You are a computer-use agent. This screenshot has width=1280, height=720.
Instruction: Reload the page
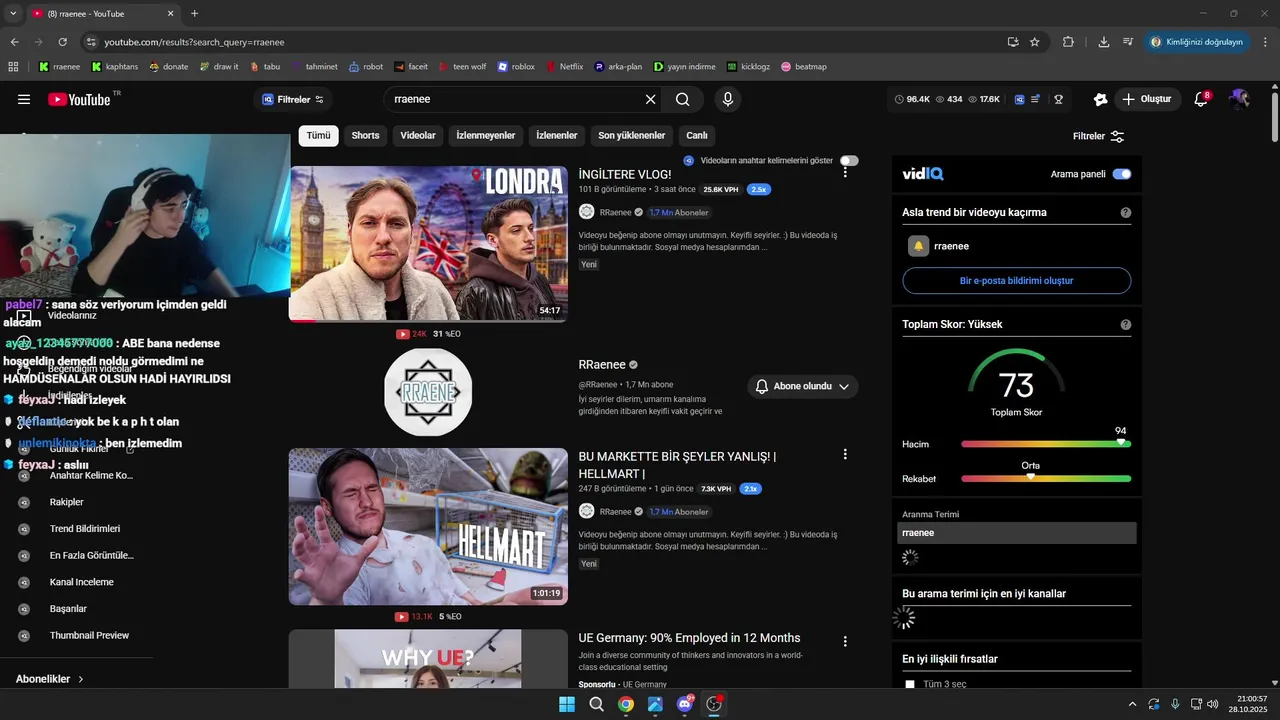62,42
